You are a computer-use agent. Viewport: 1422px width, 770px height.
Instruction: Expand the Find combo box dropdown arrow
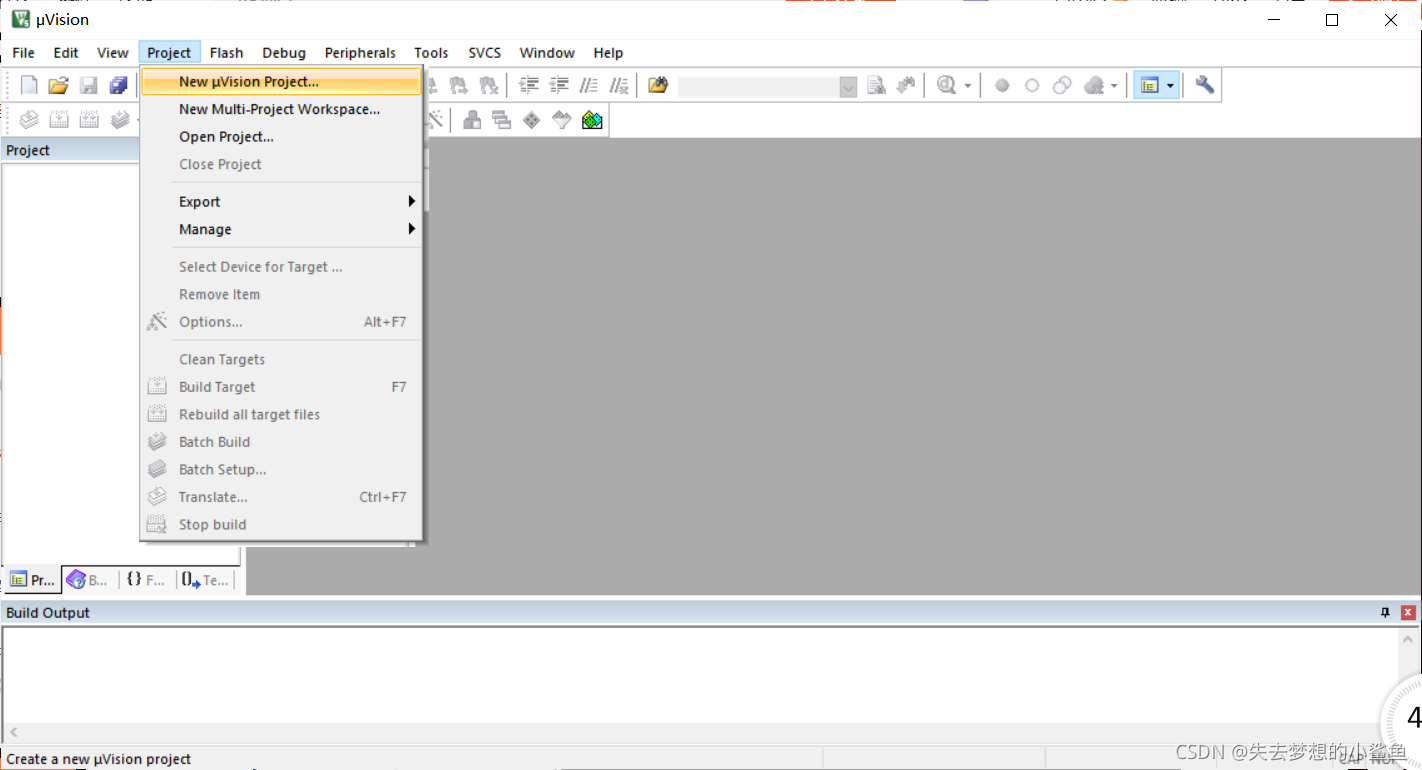(x=848, y=87)
